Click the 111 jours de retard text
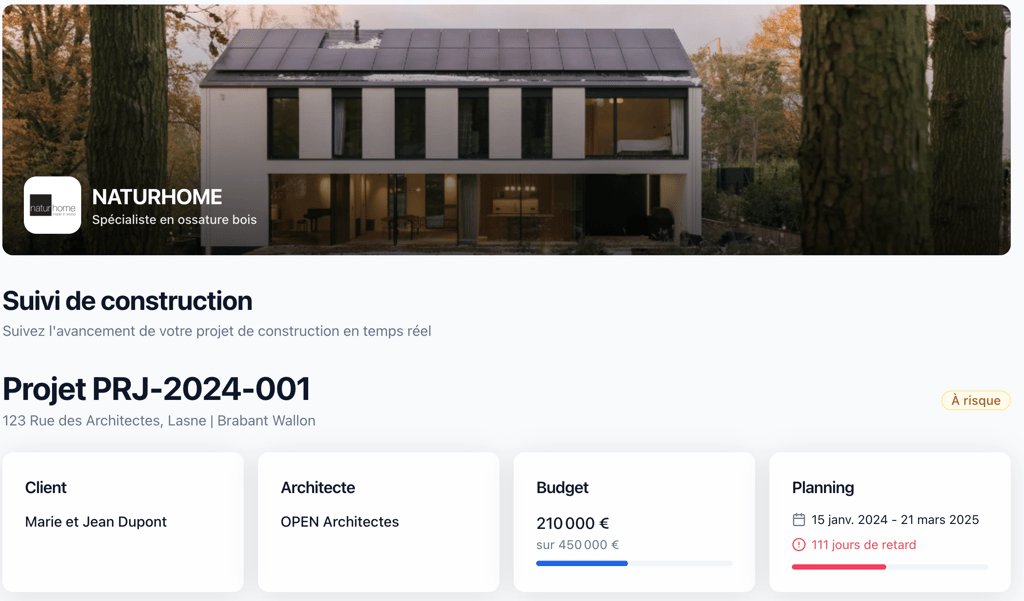This screenshot has height=601, width=1024. point(863,545)
